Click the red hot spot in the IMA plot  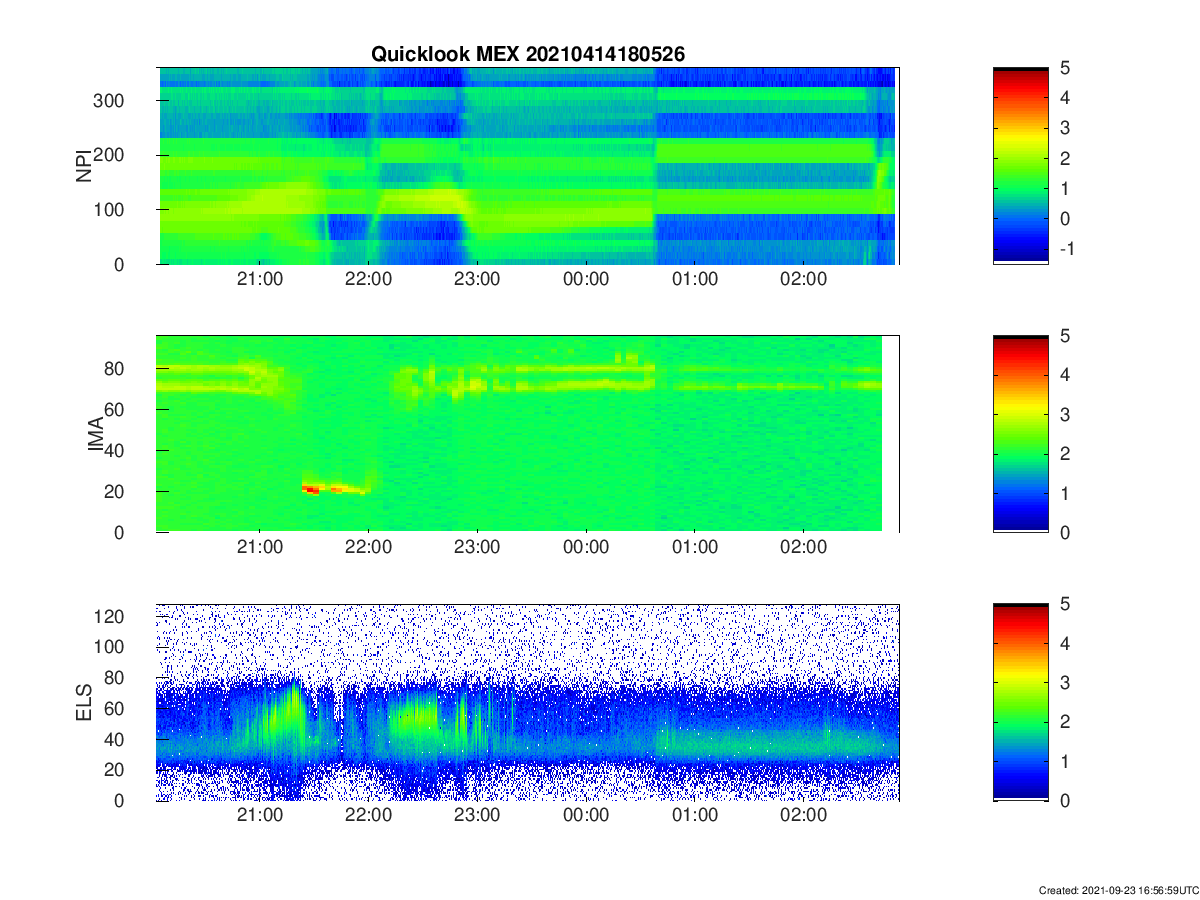(311, 488)
